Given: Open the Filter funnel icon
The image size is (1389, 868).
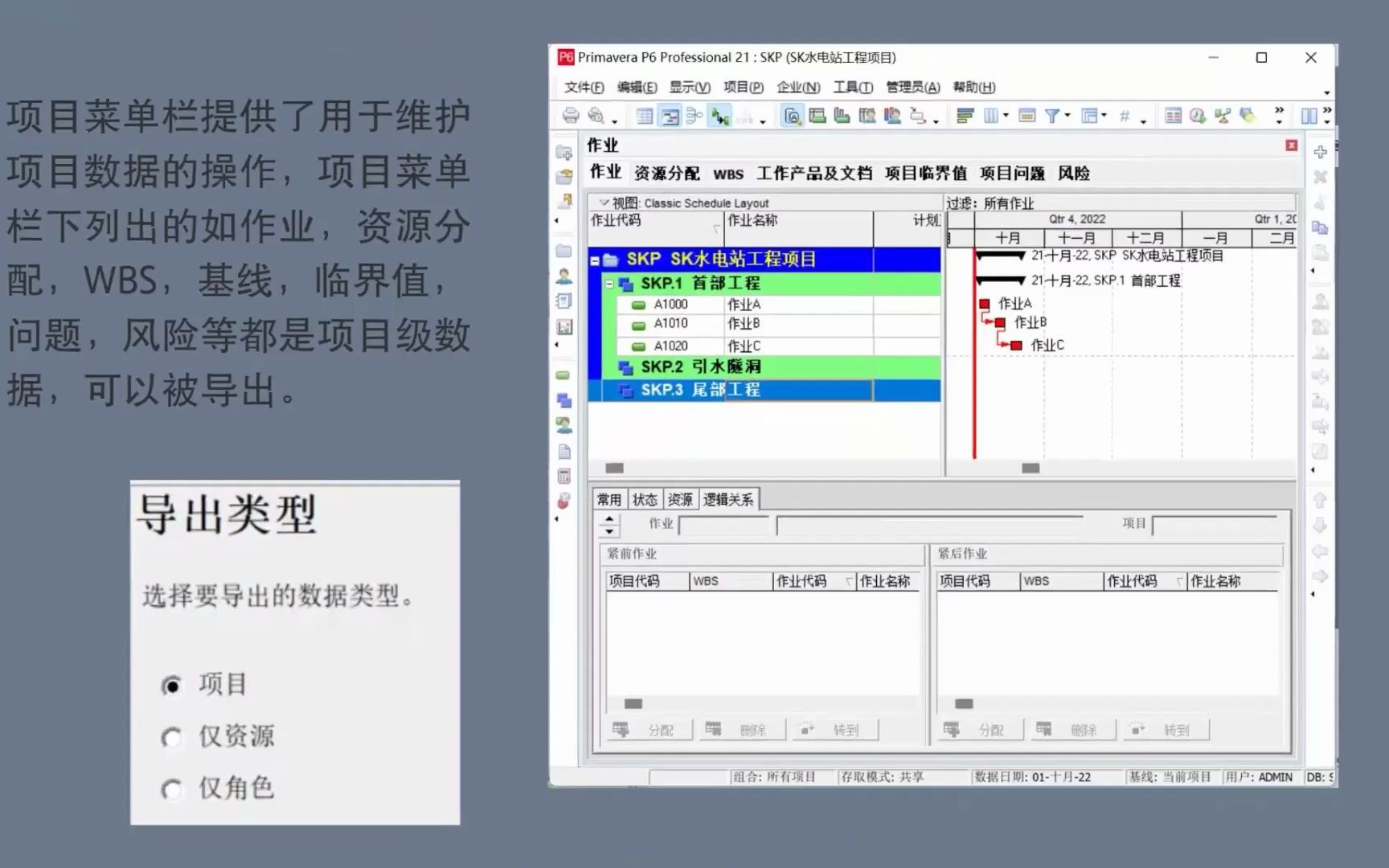Looking at the screenshot, I should 1052,116.
